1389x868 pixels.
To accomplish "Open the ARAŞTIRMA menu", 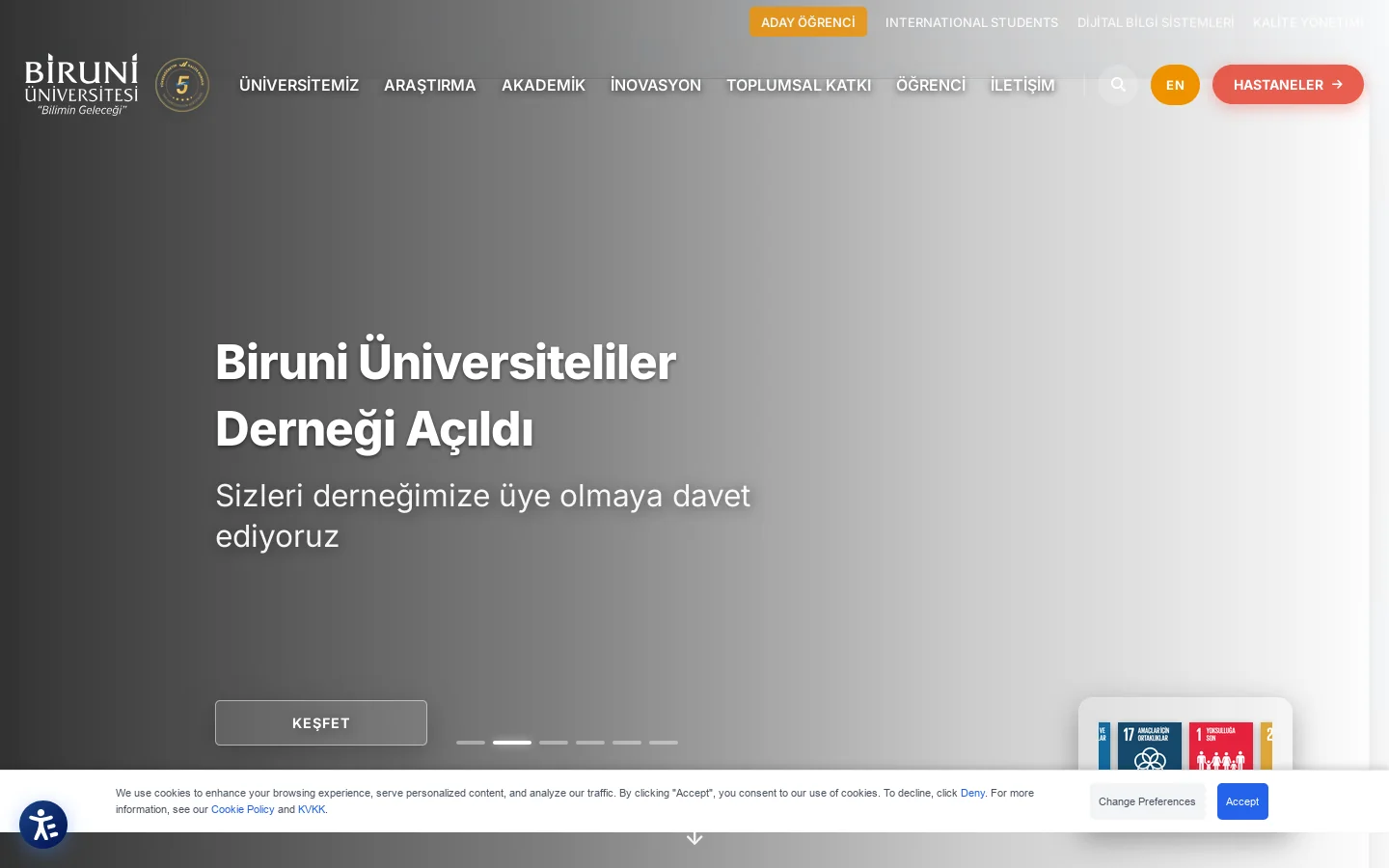I will click(430, 85).
